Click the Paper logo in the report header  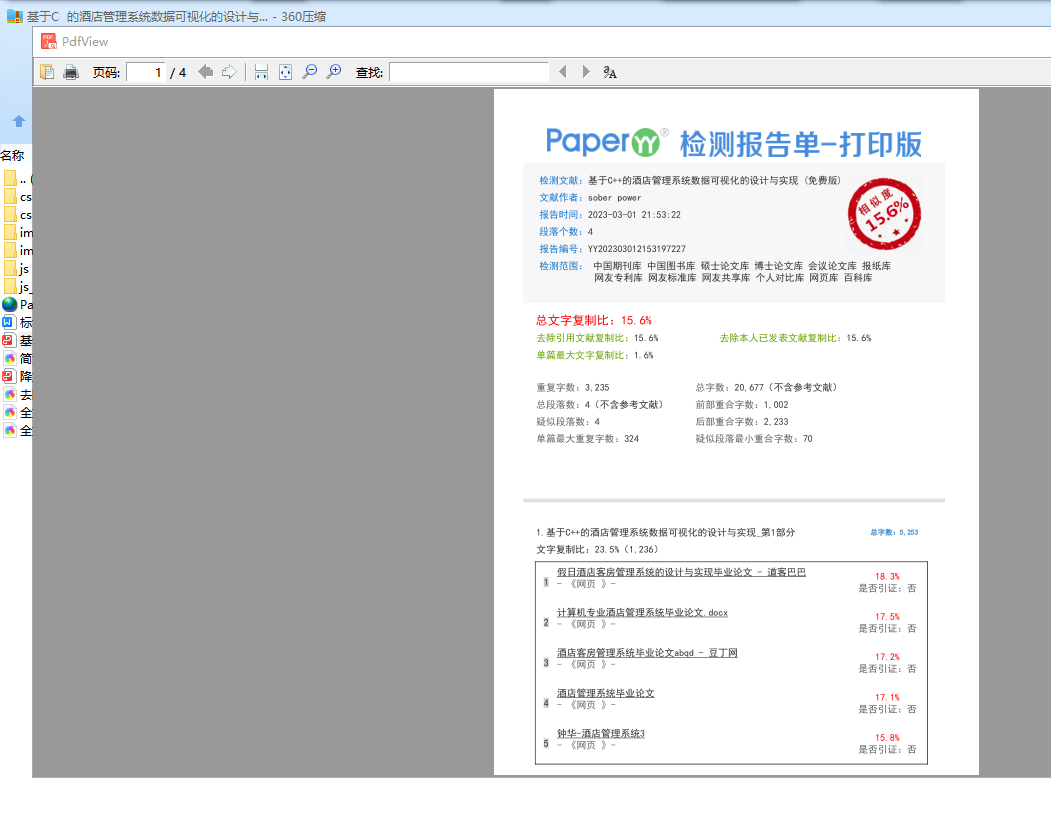tap(607, 141)
